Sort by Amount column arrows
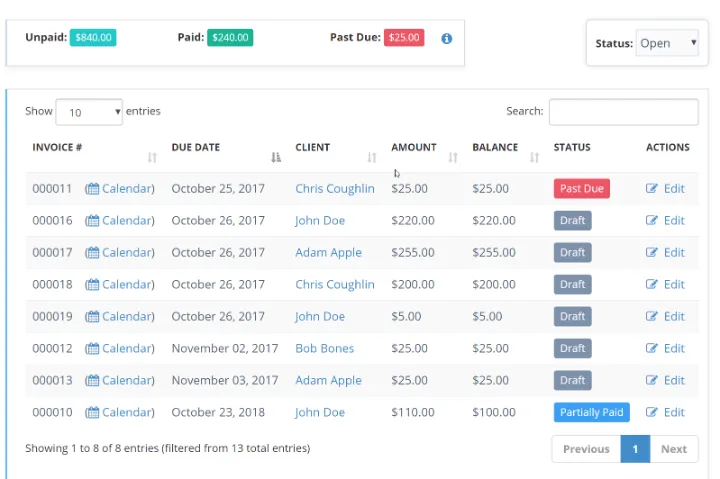 453,158
